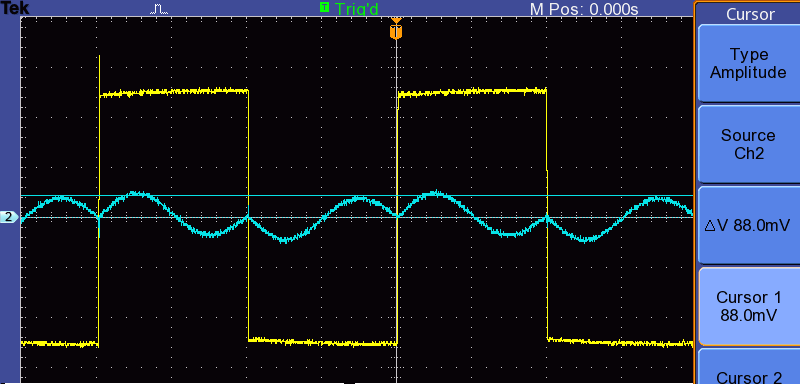Click the Trig'd status text
This screenshot has width=800, height=384.
[x=356, y=8]
